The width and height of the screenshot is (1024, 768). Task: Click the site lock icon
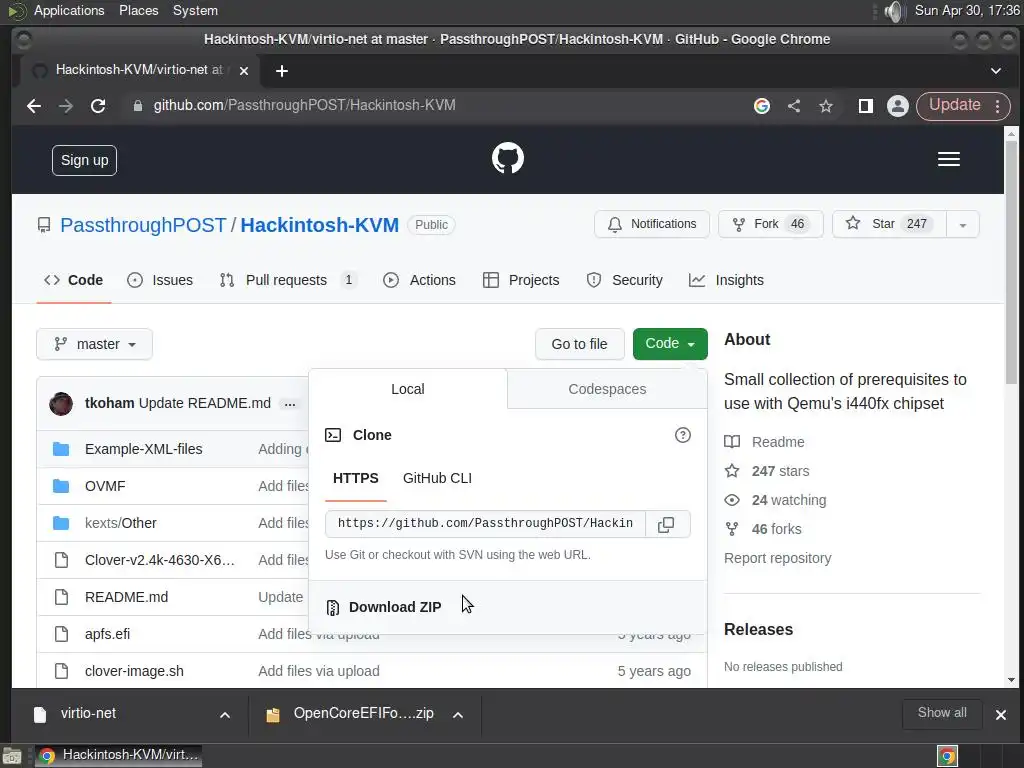(x=138, y=106)
